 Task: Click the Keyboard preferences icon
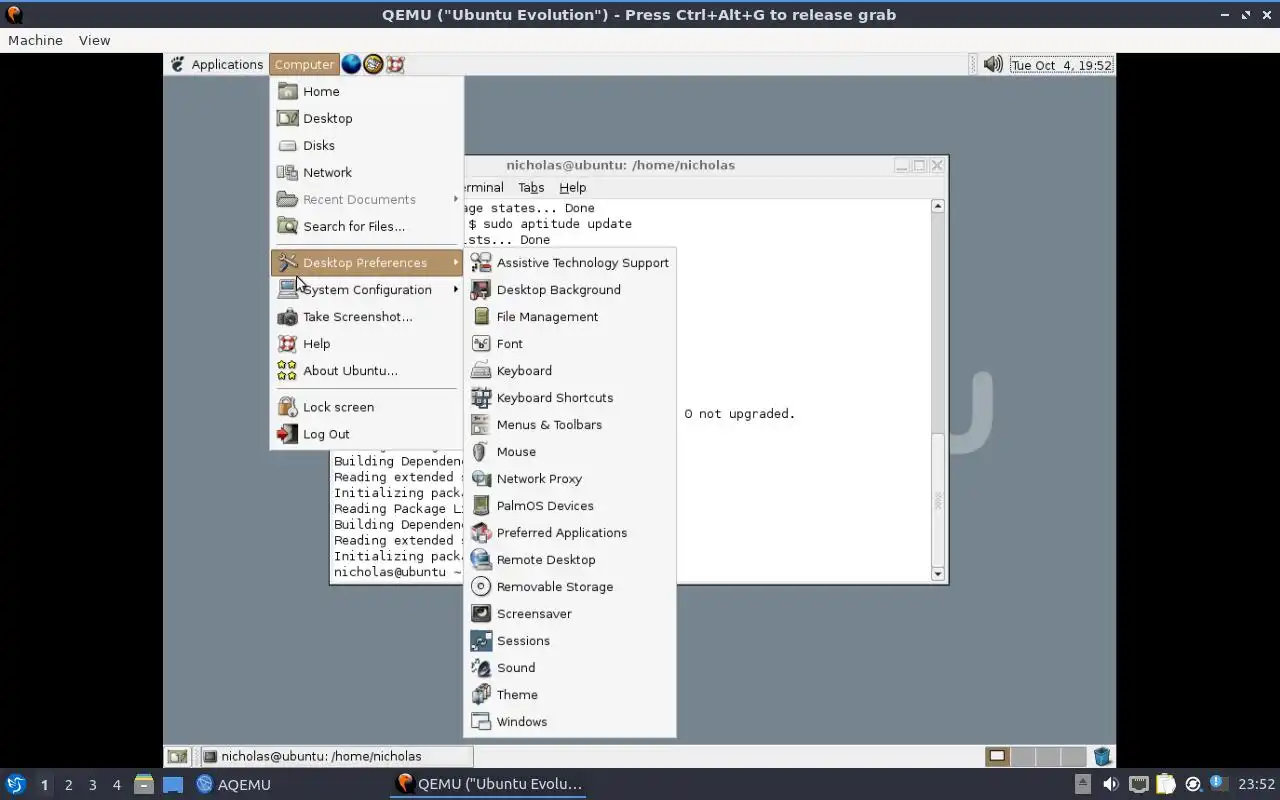pyautogui.click(x=481, y=371)
